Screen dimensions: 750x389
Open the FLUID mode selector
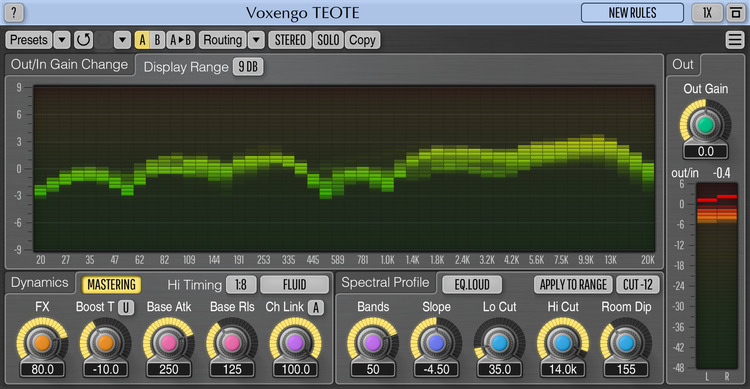294,285
